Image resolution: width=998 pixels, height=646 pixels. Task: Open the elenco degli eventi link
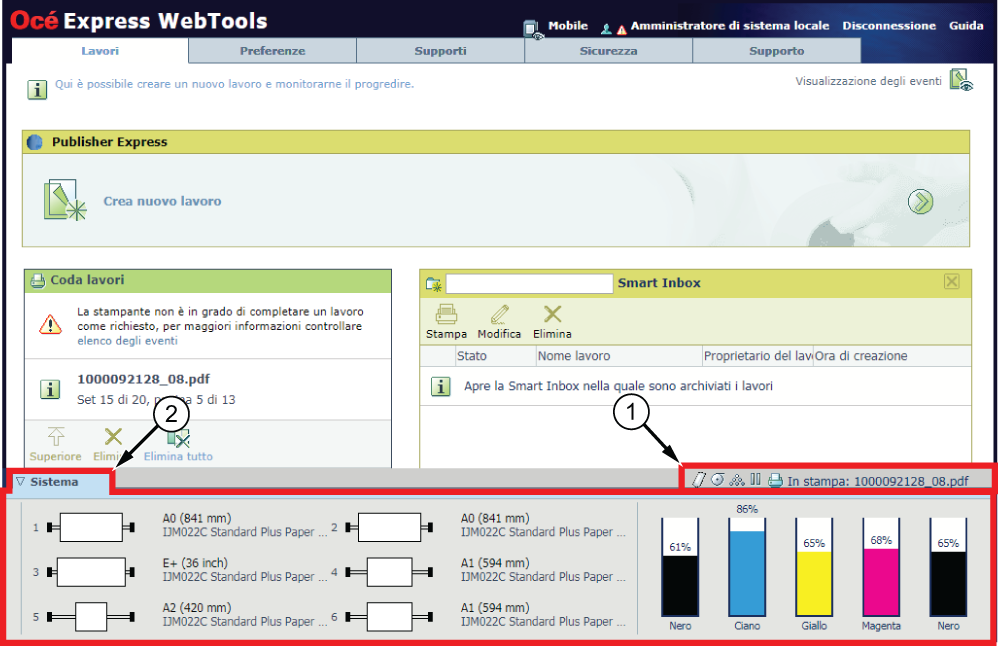click(x=127, y=341)
